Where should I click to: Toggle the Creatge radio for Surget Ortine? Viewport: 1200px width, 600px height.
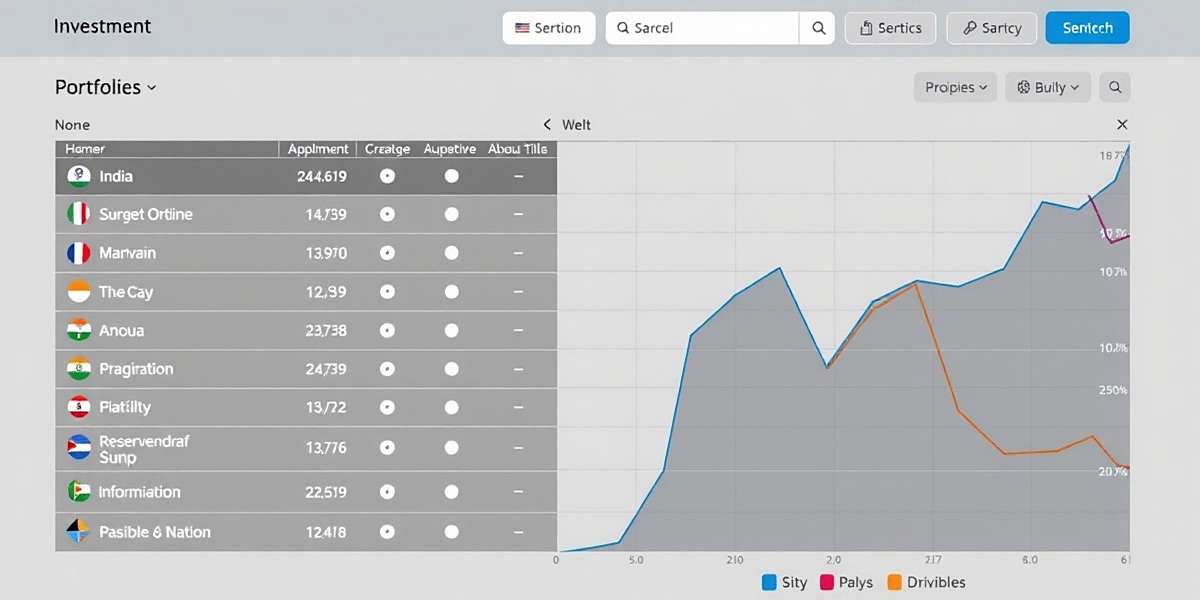(x=387, y=214)
